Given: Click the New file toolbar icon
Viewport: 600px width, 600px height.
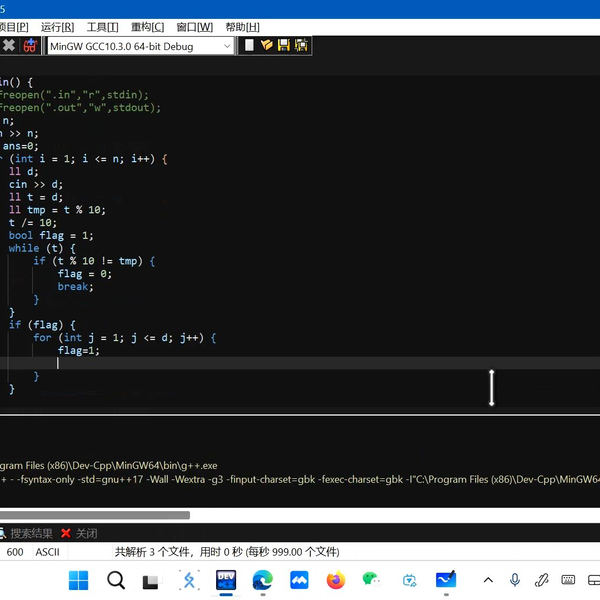Looking at the screenshot, I should 250,45.
